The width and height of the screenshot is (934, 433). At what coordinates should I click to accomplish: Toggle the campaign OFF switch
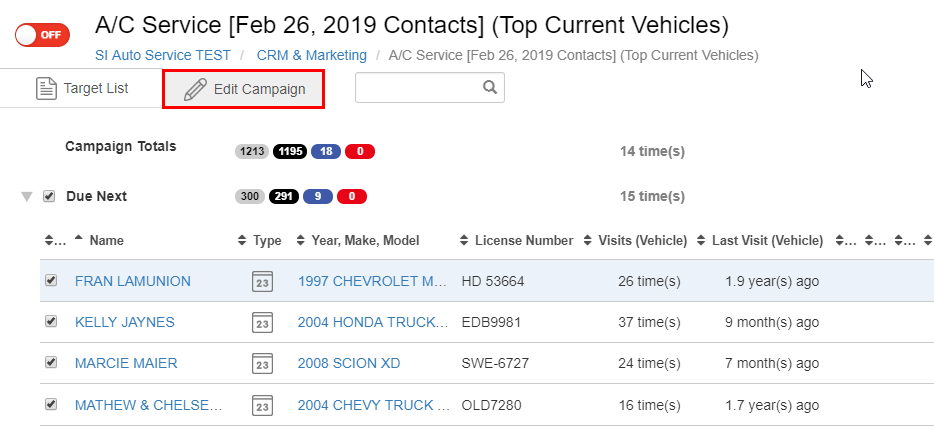[42, 35]
